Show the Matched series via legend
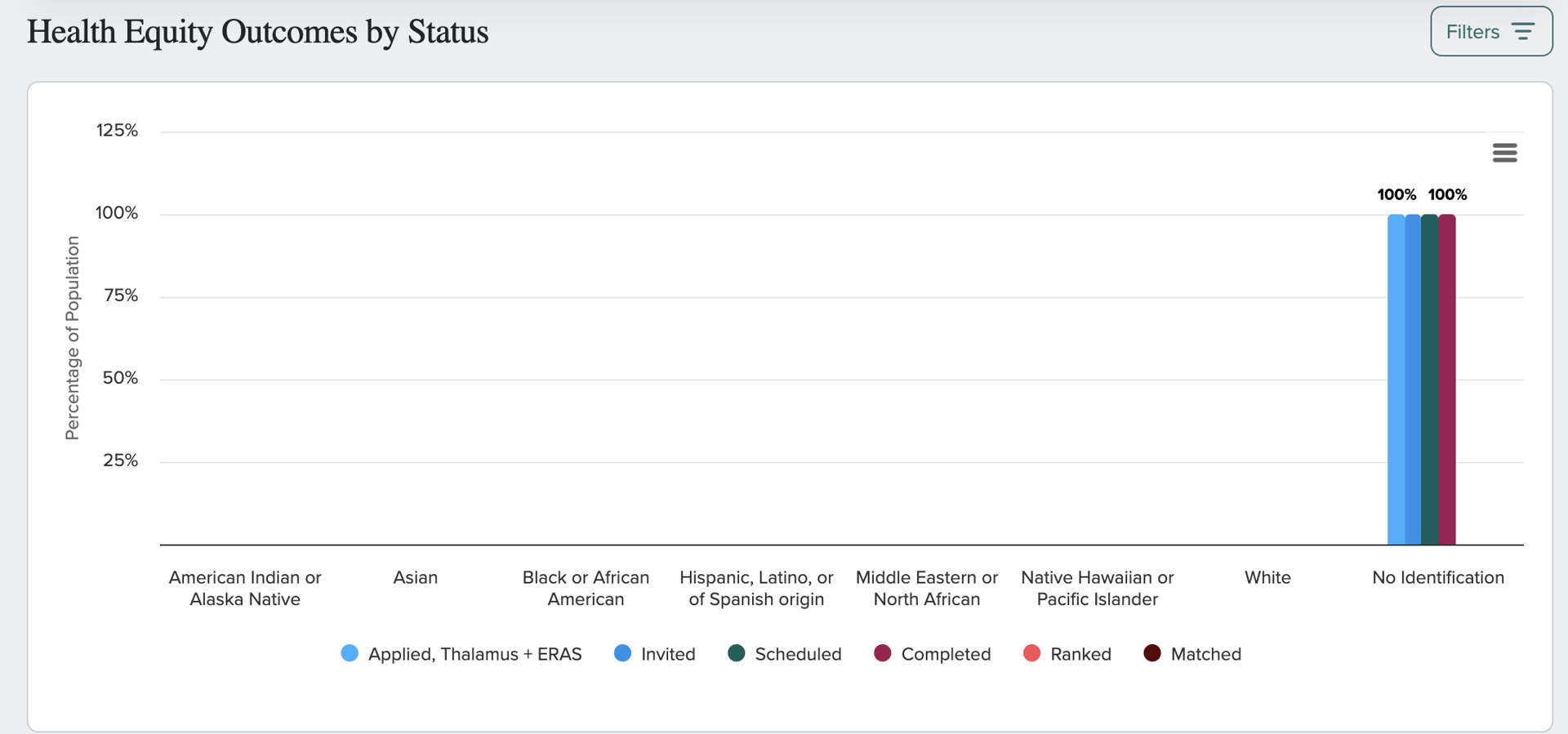This screenshot has width=1568, height=734. point(1192,654)
